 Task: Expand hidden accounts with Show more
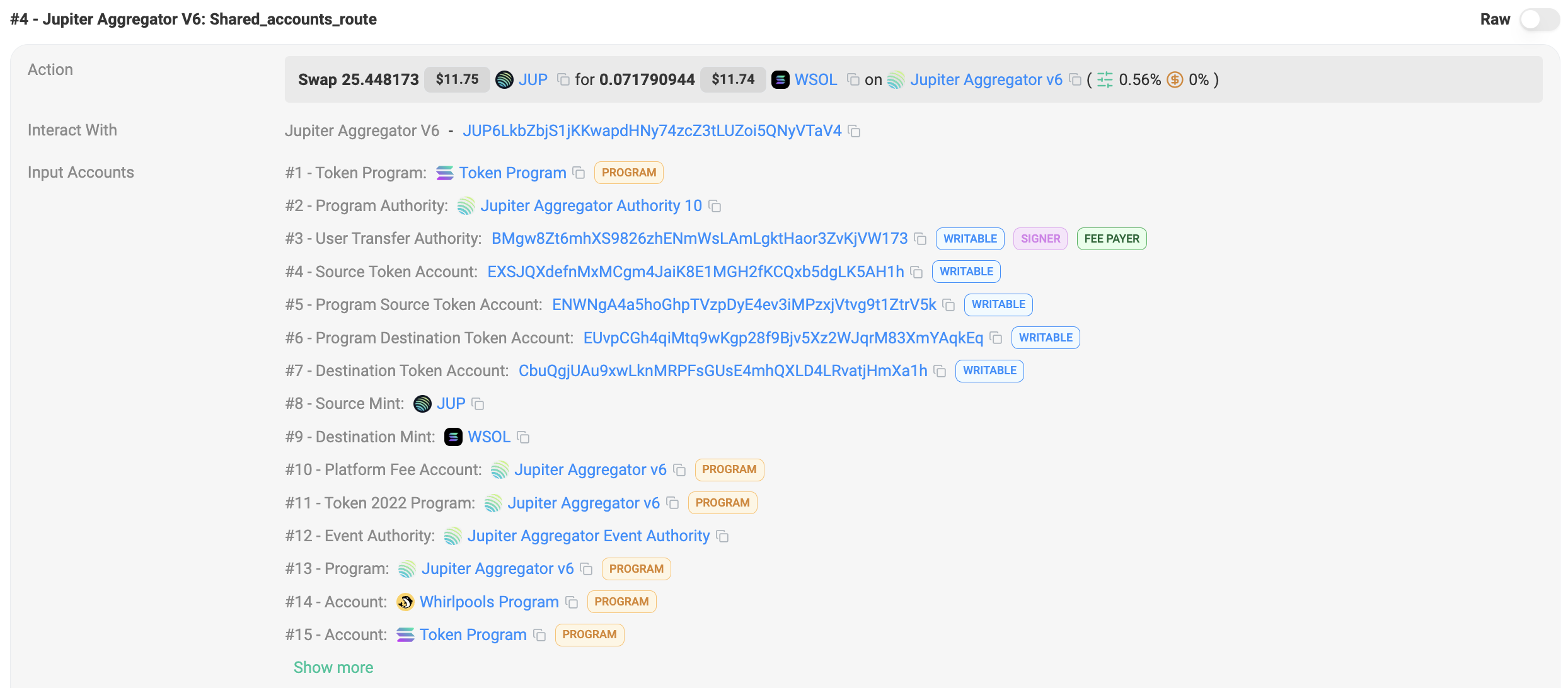point(333,667)
